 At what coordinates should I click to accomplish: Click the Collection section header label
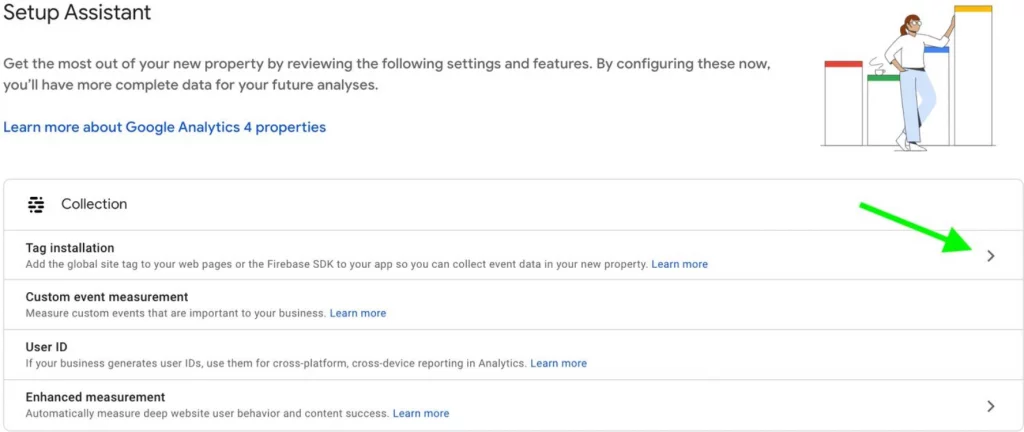[x=94, y=204]
